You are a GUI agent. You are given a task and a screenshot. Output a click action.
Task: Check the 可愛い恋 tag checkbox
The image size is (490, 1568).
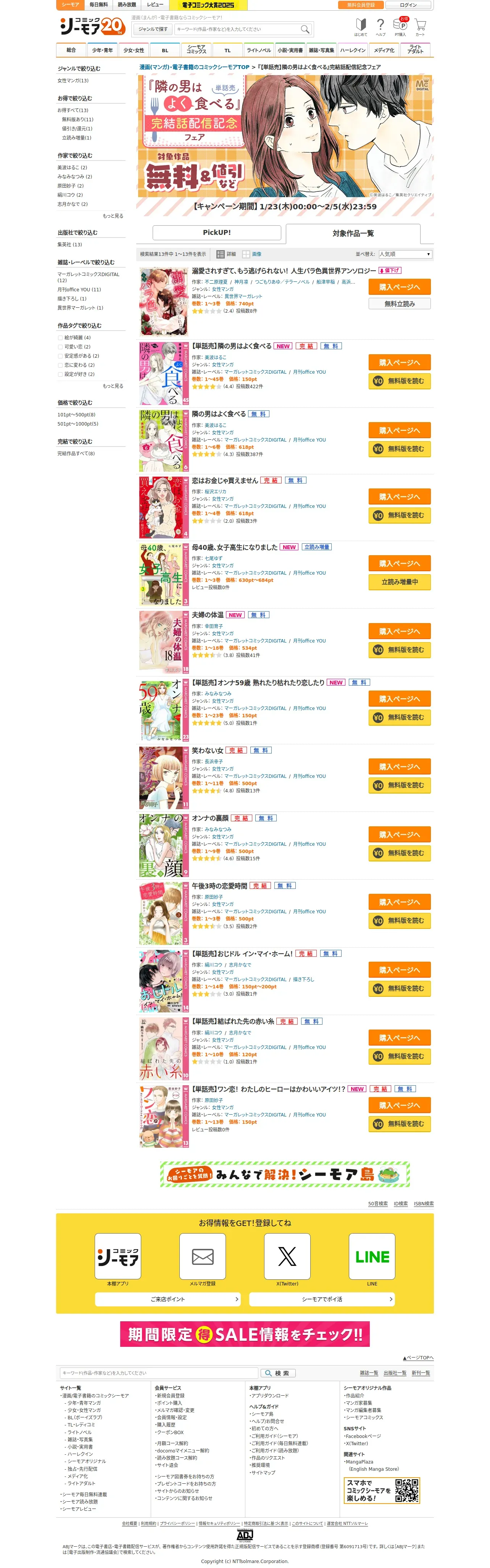60,346
